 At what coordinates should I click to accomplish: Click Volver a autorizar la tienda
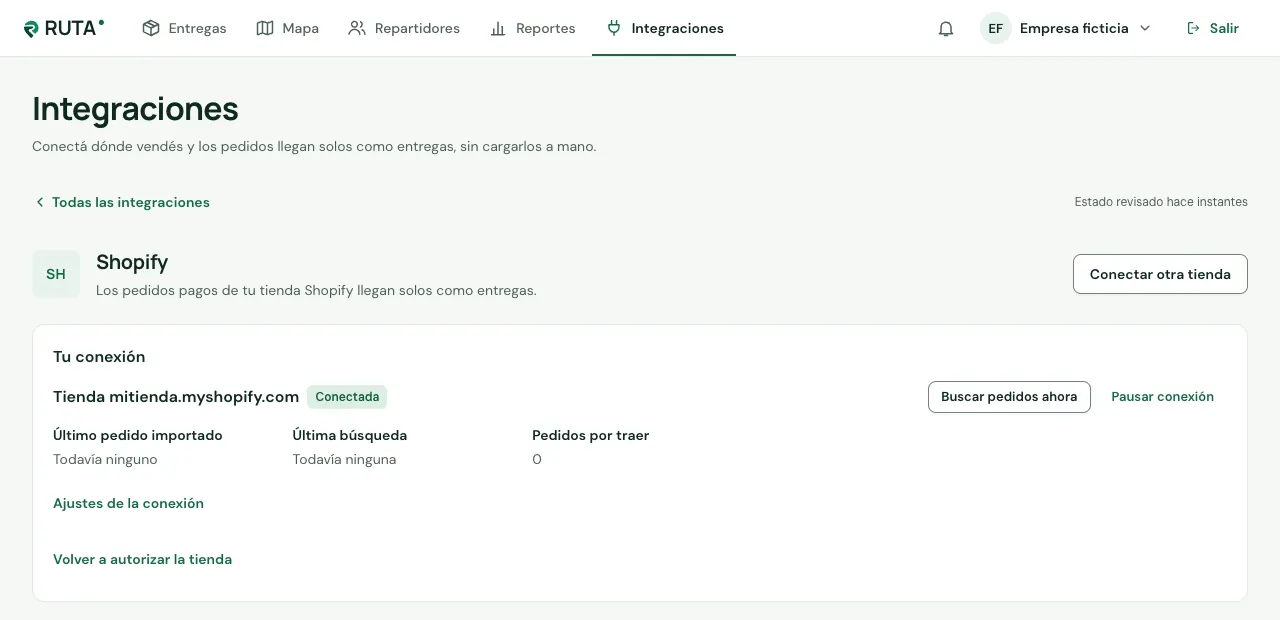point(142,559)
